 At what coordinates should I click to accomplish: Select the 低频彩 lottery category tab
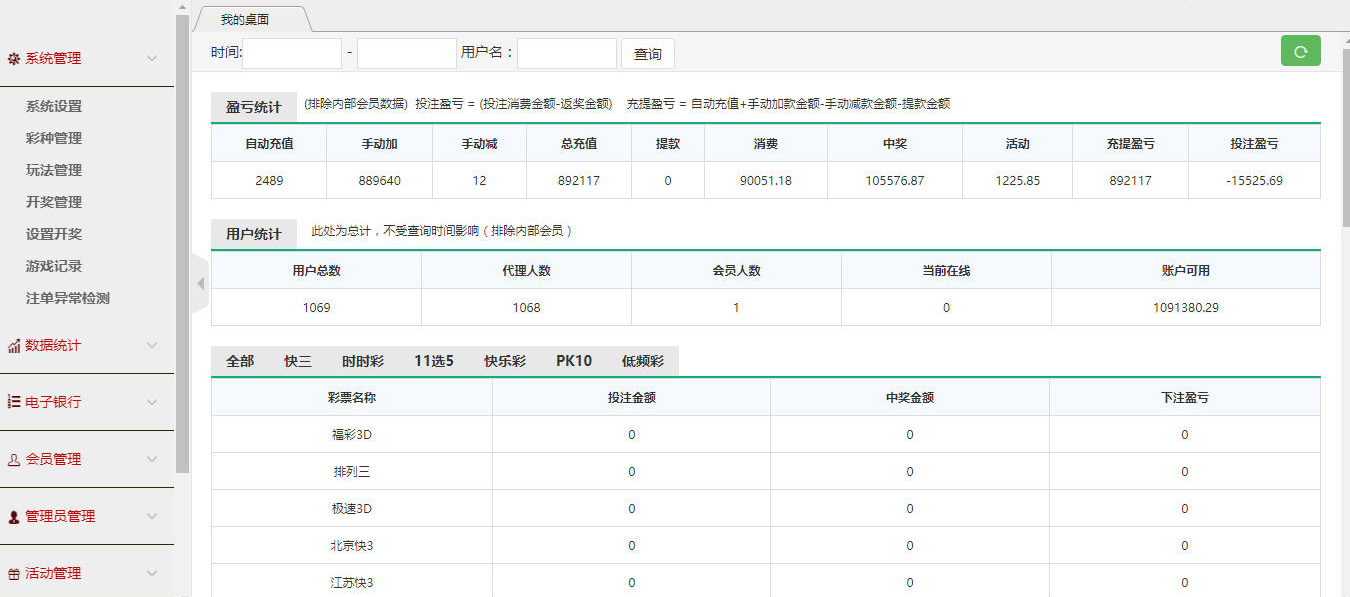click(643, 361)
